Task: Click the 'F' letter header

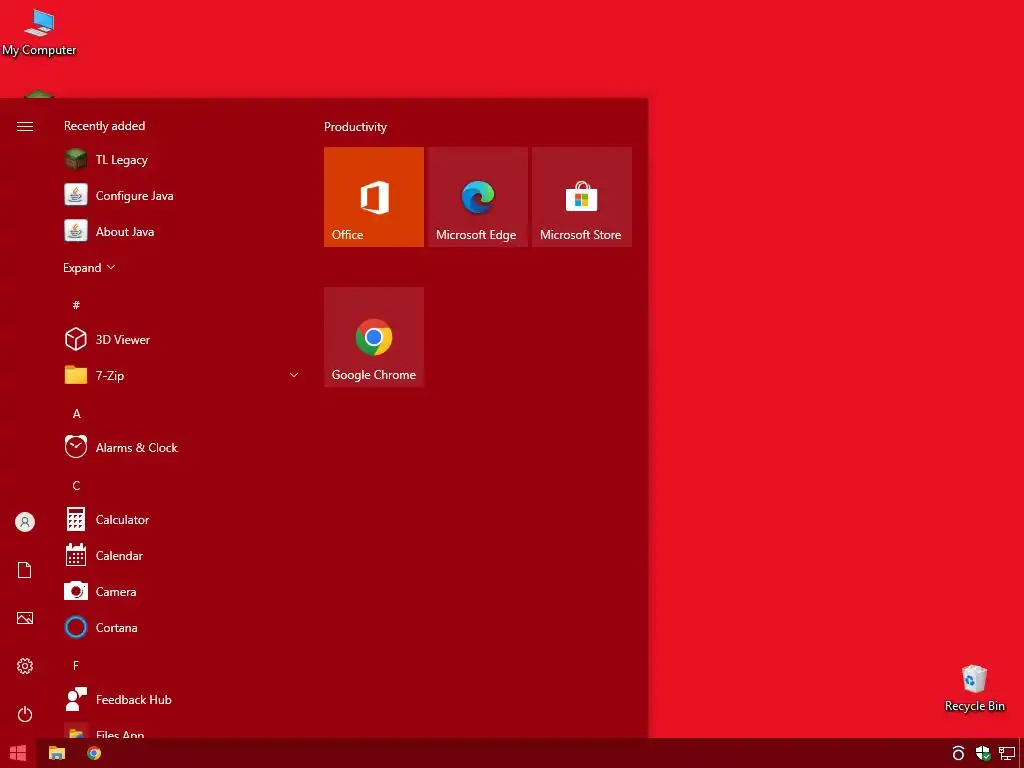Action: (76, 665)
